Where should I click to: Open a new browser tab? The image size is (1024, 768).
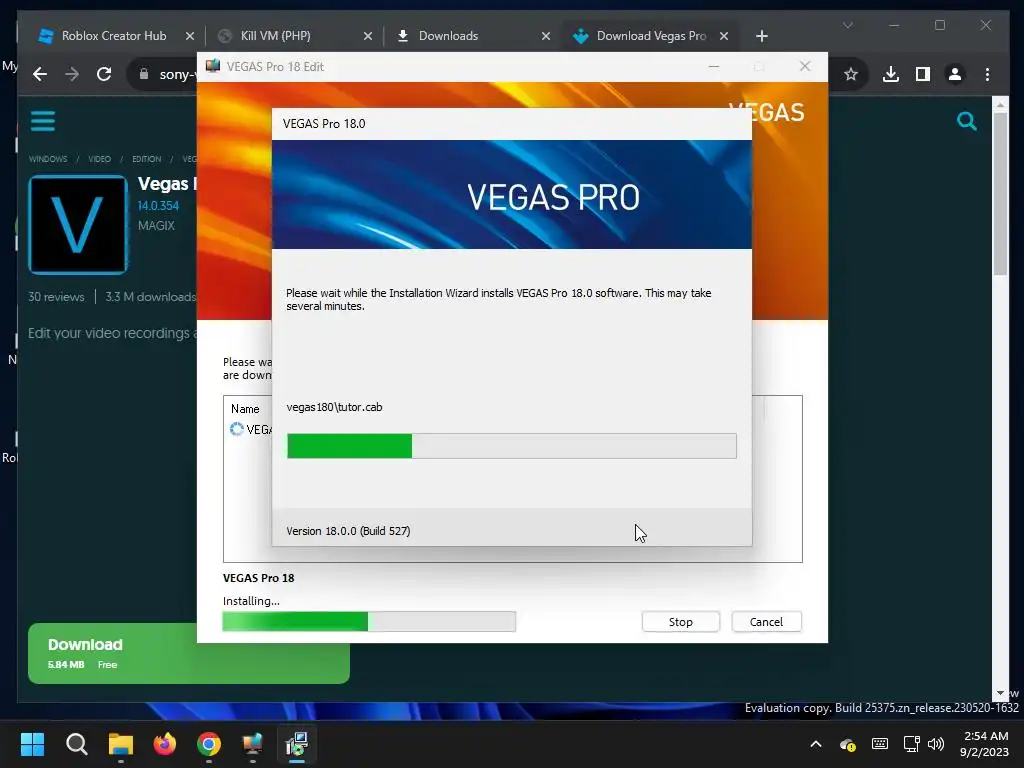(x=761, y=36)
